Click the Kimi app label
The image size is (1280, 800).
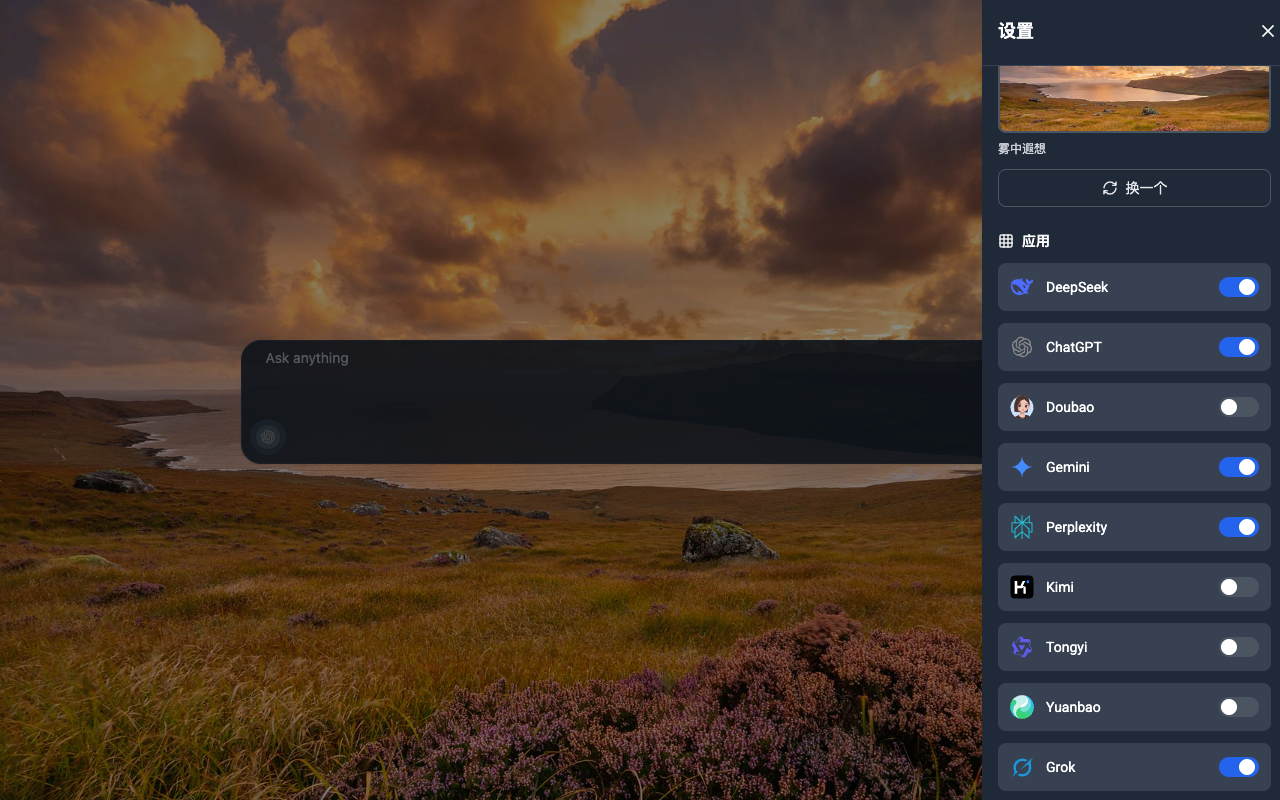tap(1060, 587)
